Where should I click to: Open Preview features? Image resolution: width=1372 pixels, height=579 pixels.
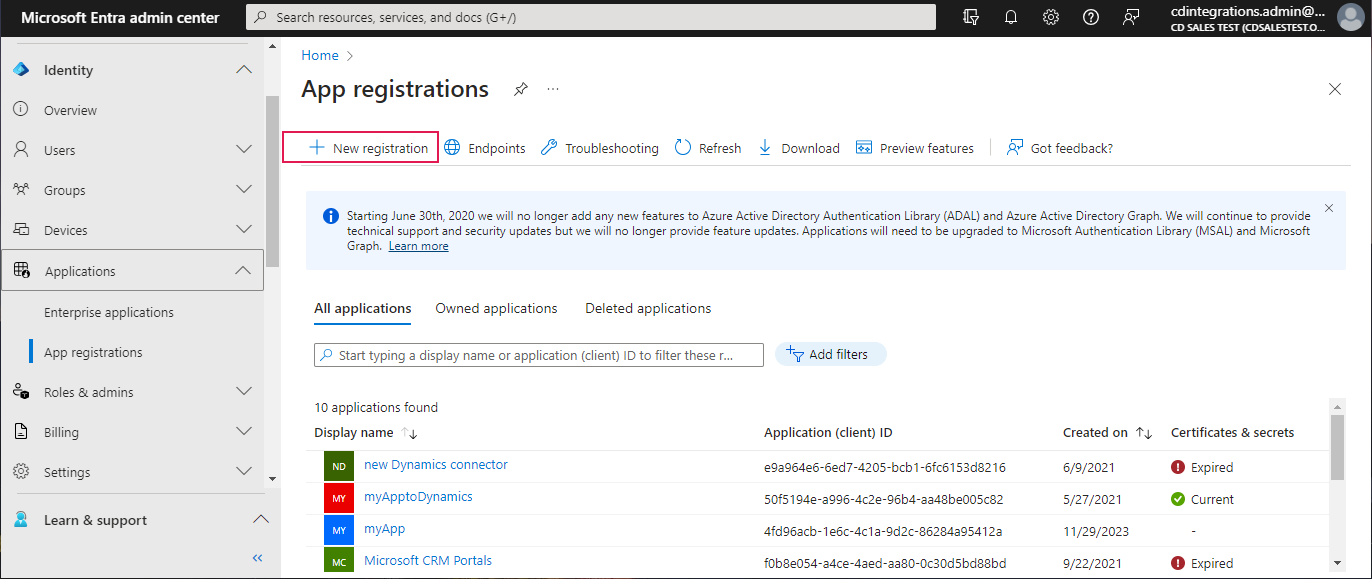click(x=914, y=147)
